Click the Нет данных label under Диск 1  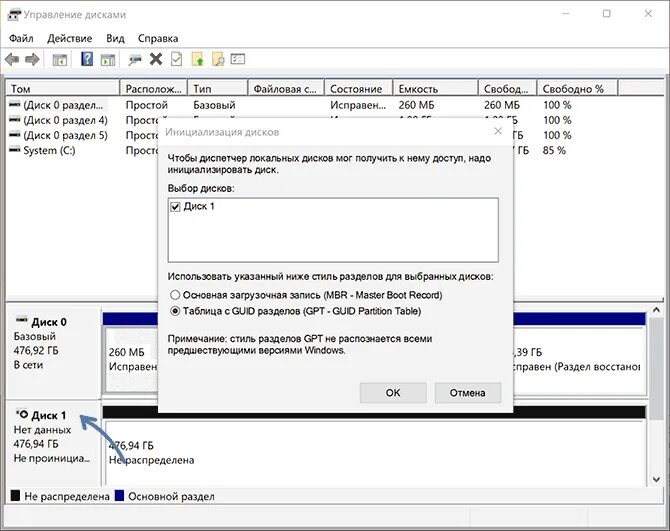[x=42, y=430]
